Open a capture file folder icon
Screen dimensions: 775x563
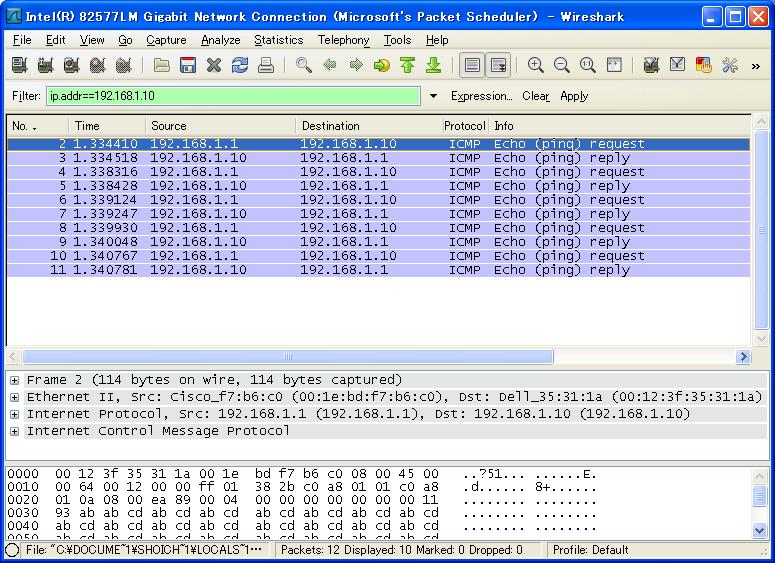(162, 65)
